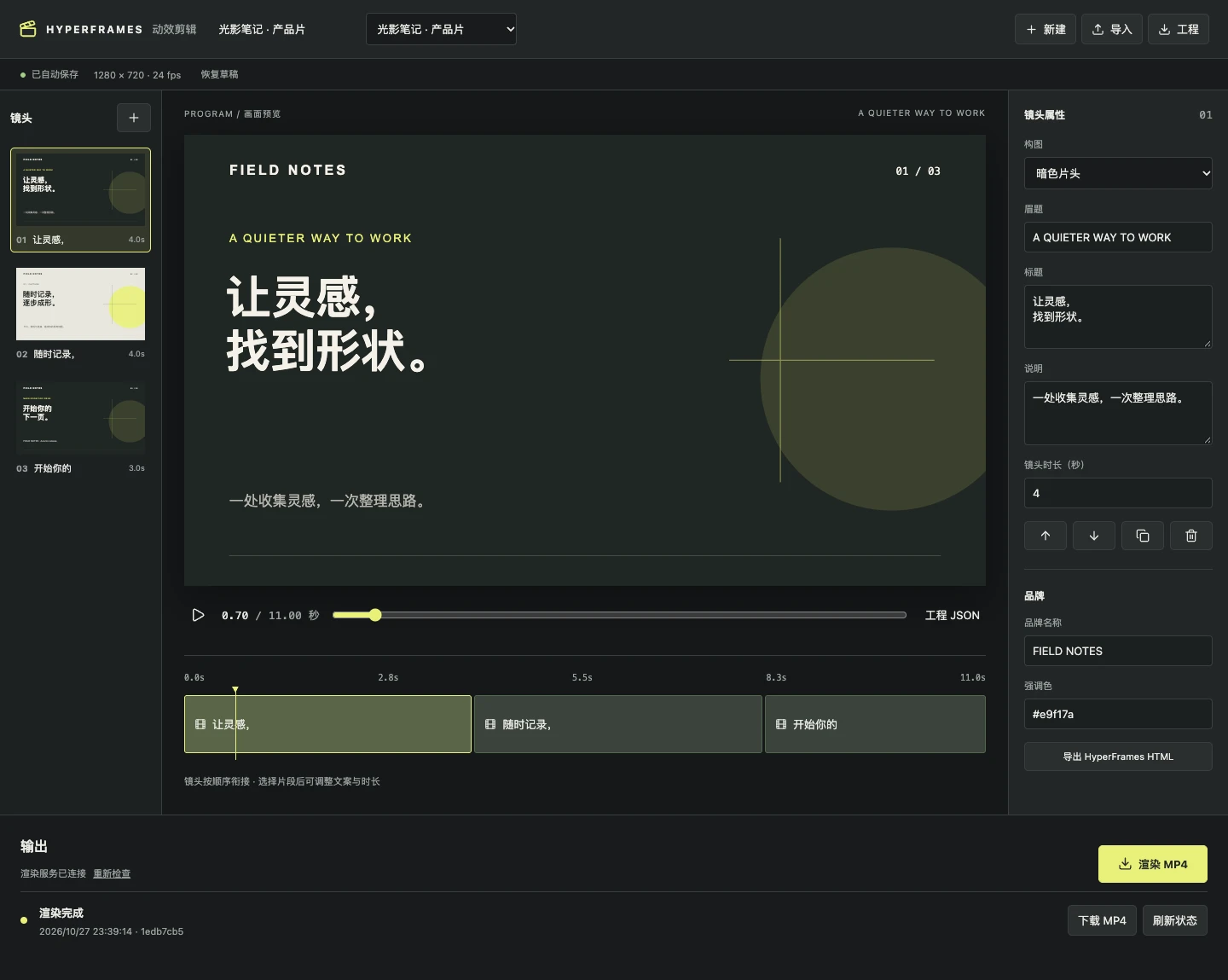Click 导出 HyperFrames HTML button
The image size is (1228, 980).
(x=1118, y=757)
